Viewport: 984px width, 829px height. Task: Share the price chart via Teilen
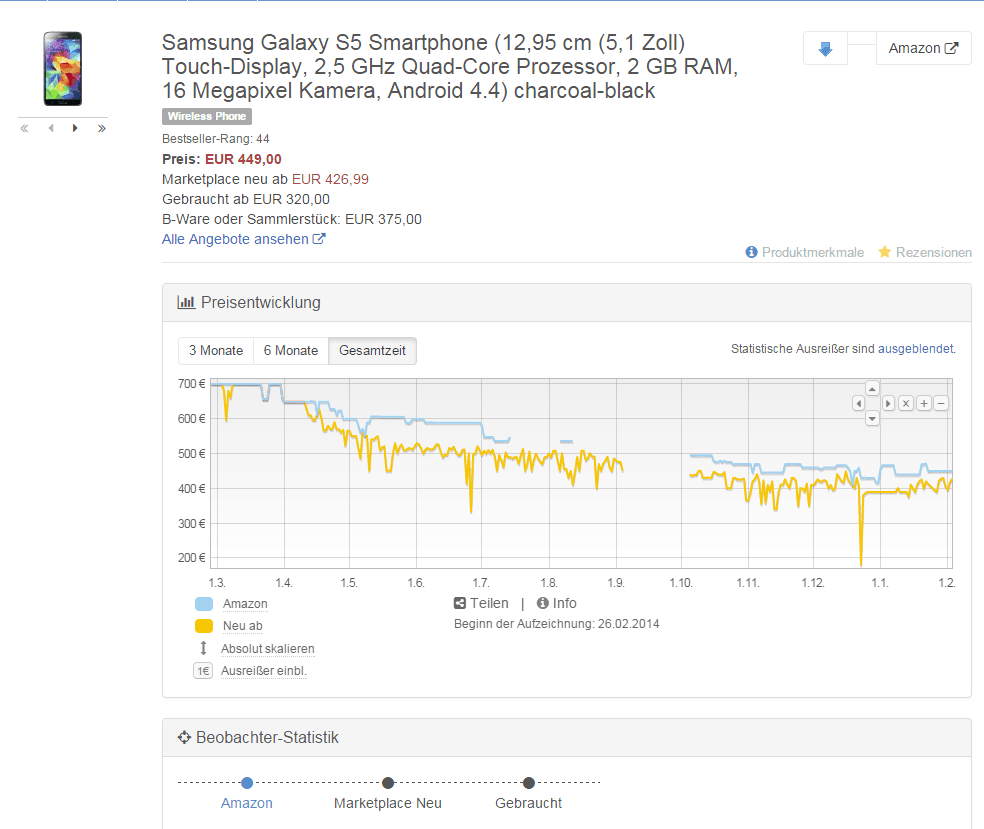[x=481, y=603]
